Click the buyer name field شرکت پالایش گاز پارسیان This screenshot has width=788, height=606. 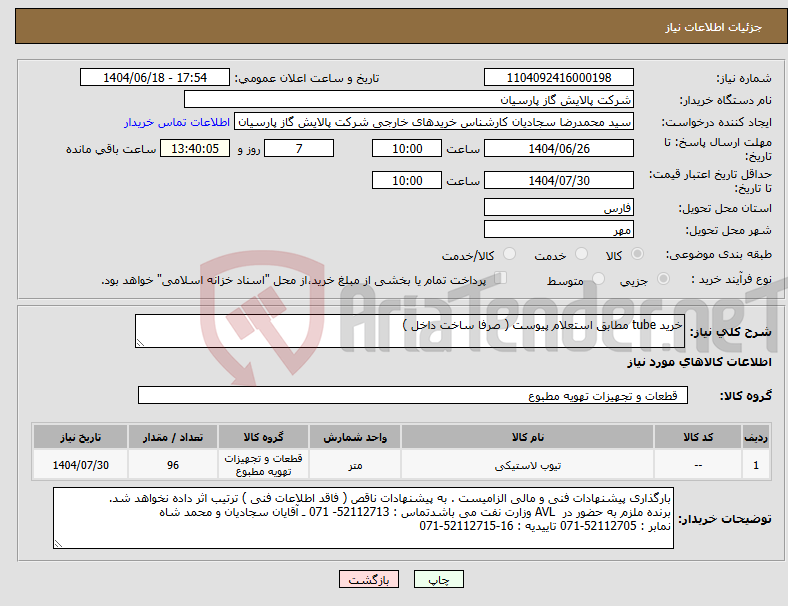click(409, 99)
